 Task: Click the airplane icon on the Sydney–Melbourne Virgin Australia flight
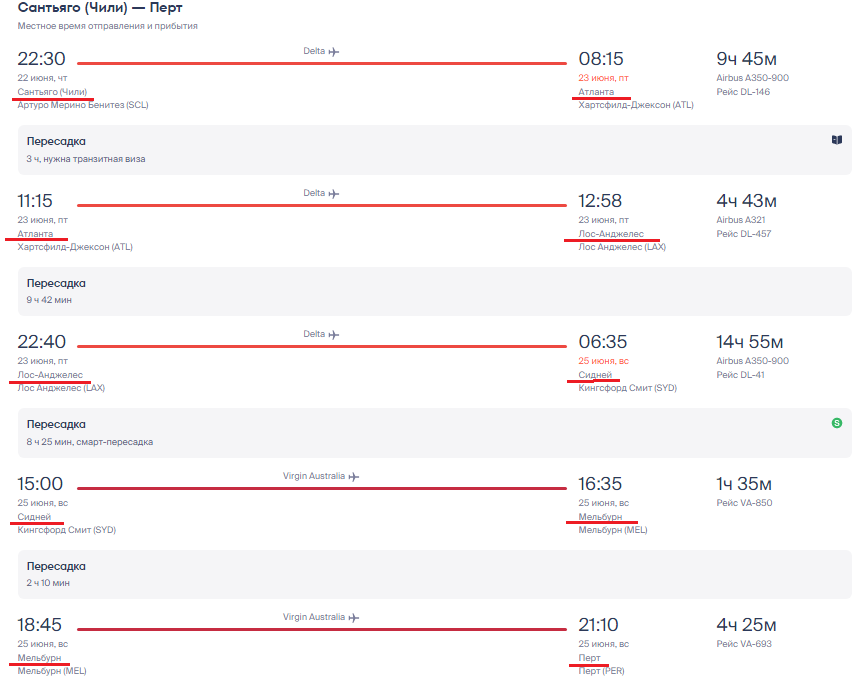click(x=353, y=476)
